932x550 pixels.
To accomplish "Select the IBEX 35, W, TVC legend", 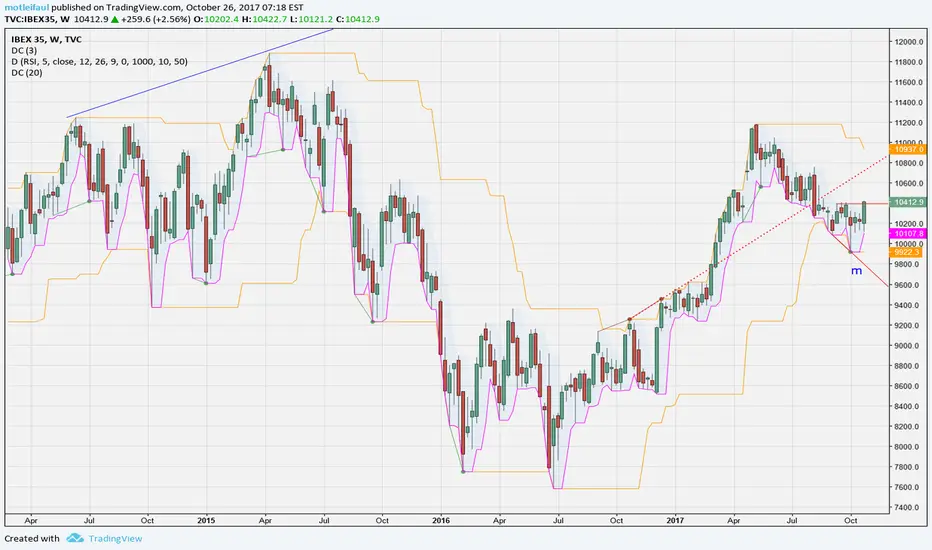I will 46,39.
